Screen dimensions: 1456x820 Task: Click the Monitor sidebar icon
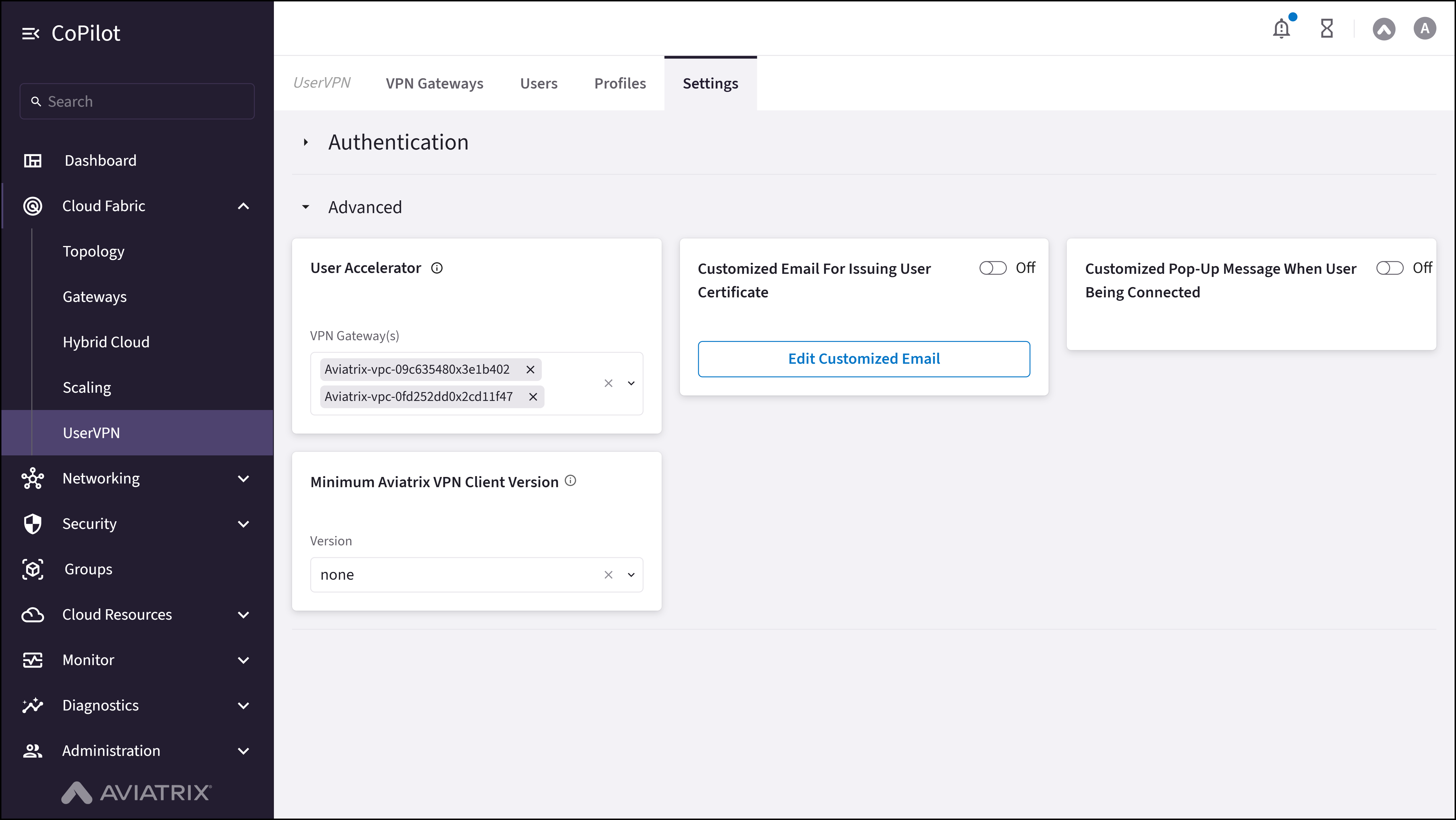coord(32,659)
